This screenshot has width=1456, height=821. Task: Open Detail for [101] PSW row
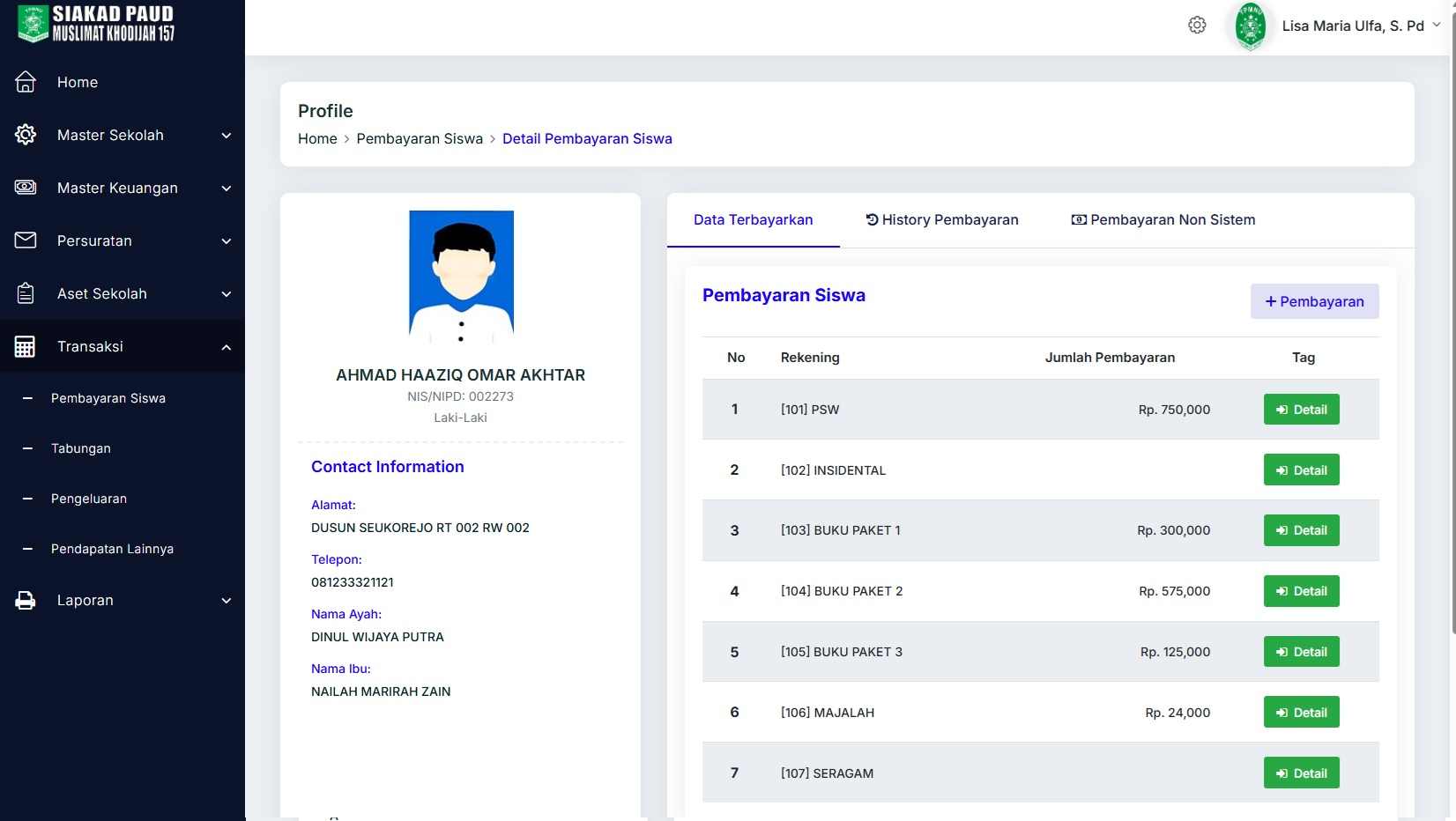click(1301, 410)
